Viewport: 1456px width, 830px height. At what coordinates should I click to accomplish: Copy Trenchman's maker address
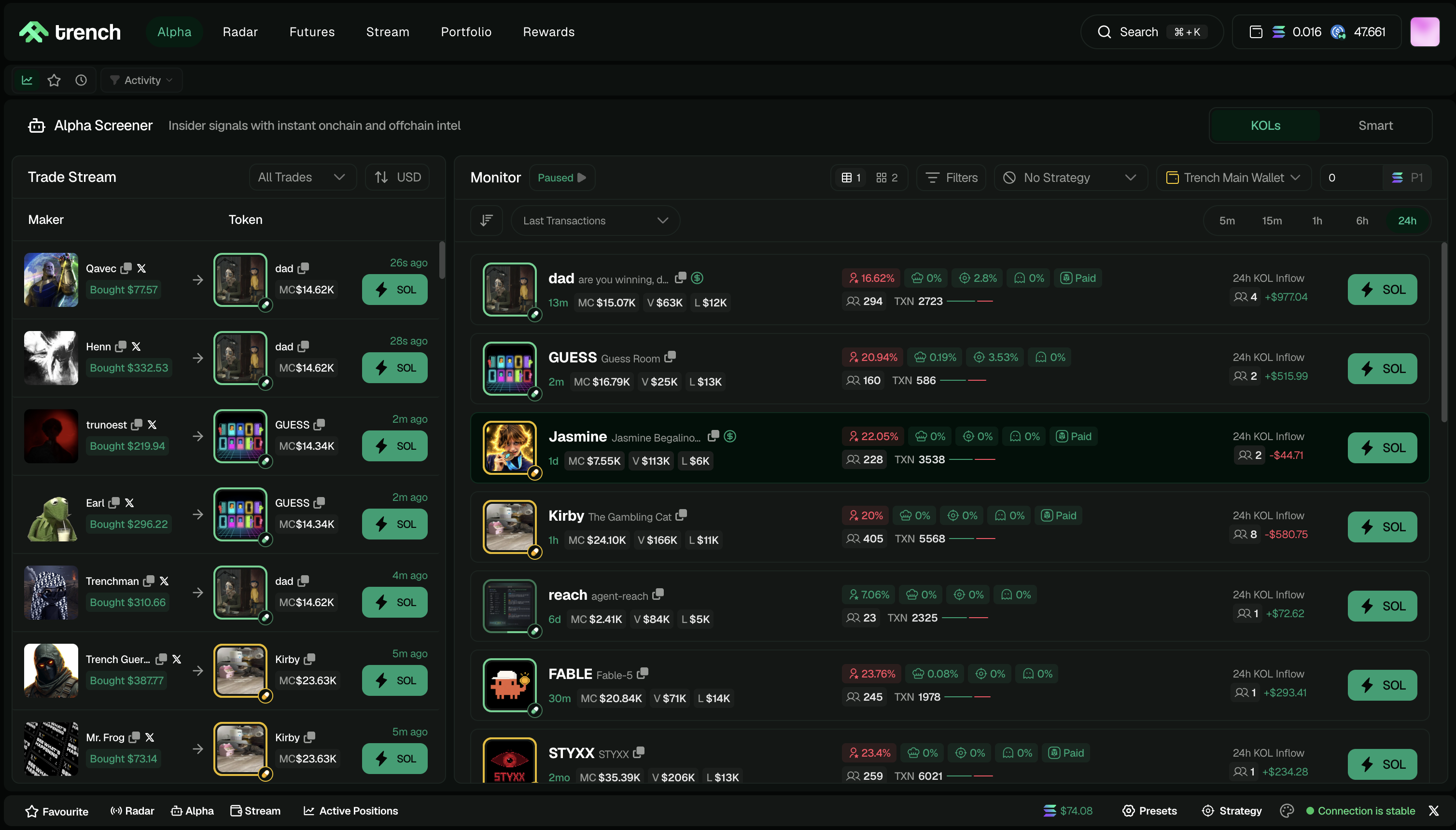(149, 581)
